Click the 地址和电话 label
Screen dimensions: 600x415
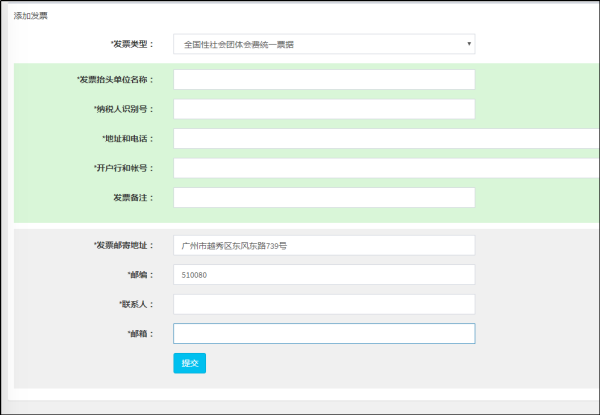click(128, 139)
